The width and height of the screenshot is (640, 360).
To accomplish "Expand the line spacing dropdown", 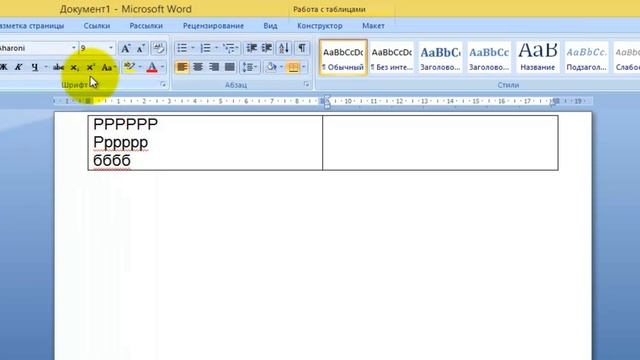I will point(250,67).
